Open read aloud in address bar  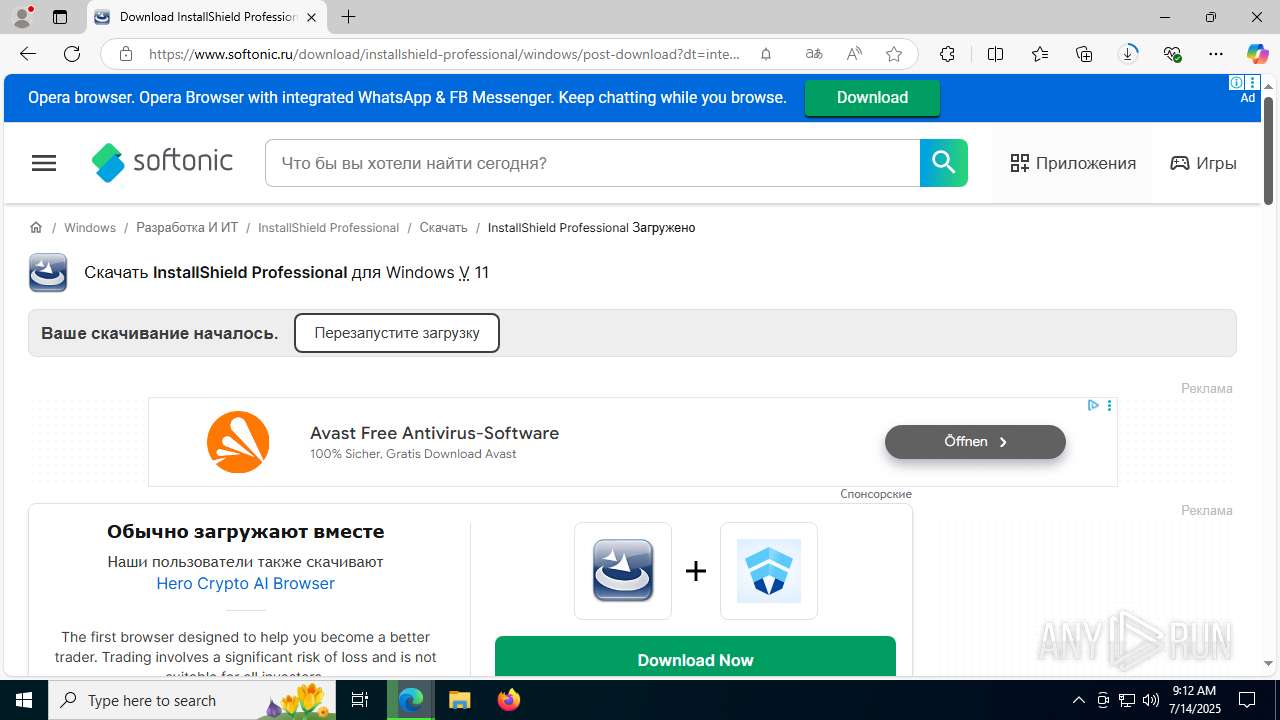pos(854,54)
